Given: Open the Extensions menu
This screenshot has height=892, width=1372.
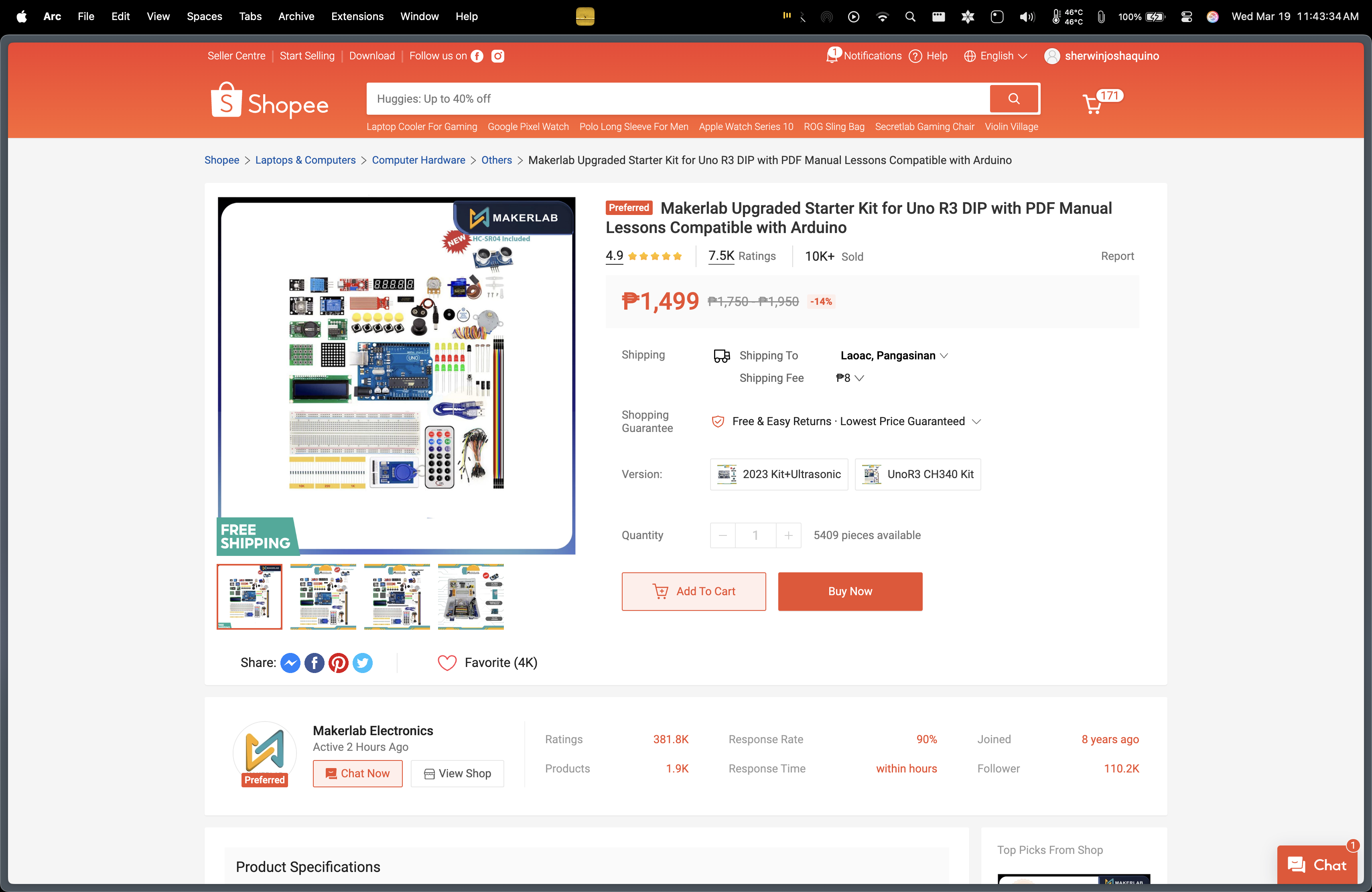Looking at the screenshot, I should [x=357, y=16].
